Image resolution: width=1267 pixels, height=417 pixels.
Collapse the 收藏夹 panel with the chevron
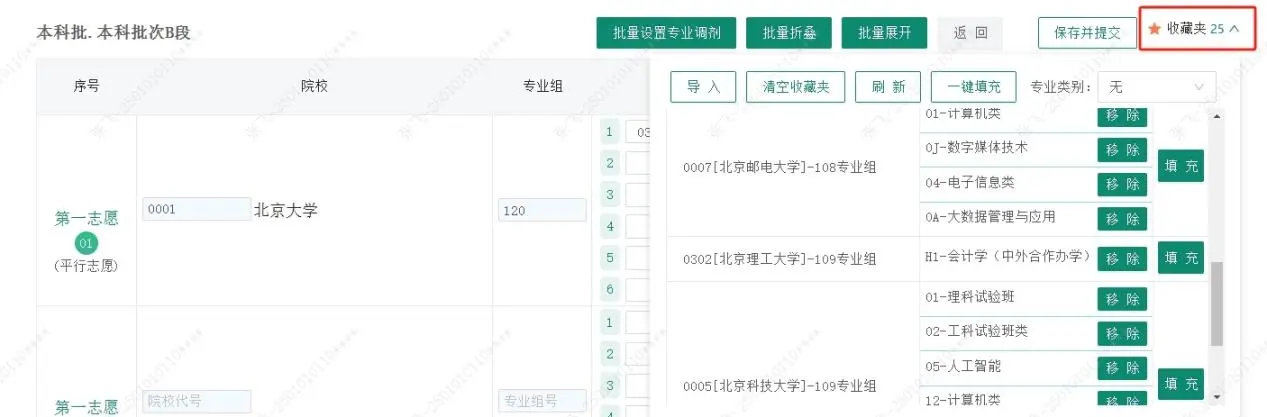1234,29
